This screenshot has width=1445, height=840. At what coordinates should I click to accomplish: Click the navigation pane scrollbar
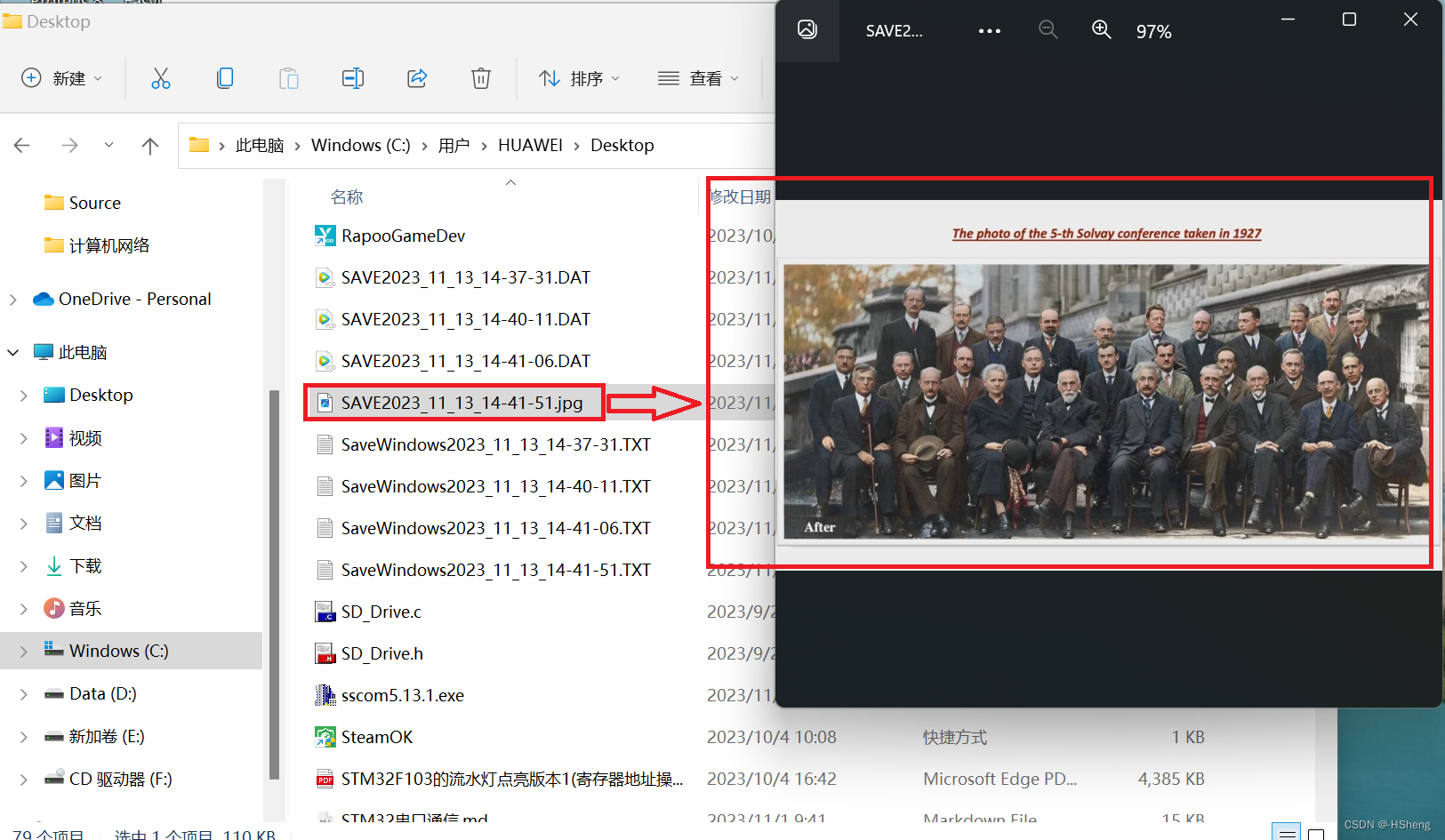tap(274, 584)
